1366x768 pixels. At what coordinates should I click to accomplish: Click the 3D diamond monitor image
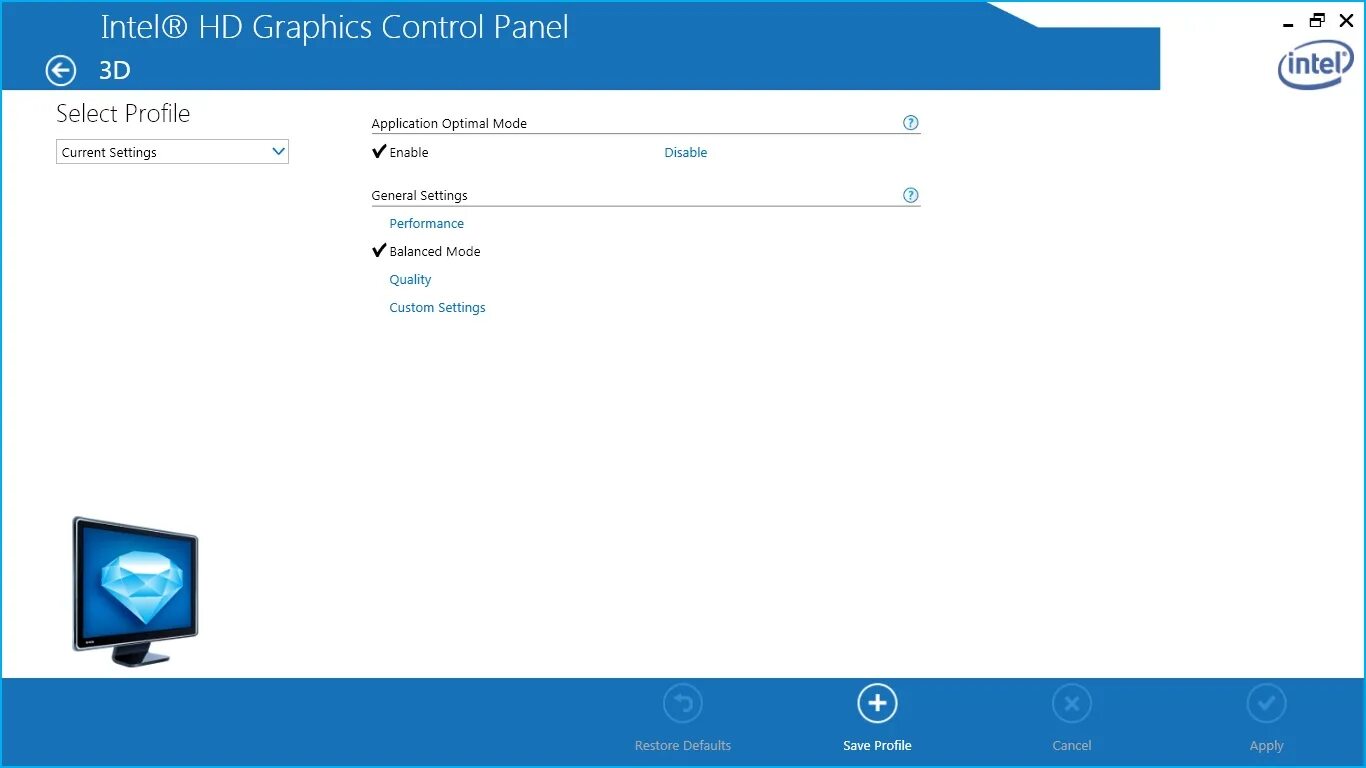point(135,591)
